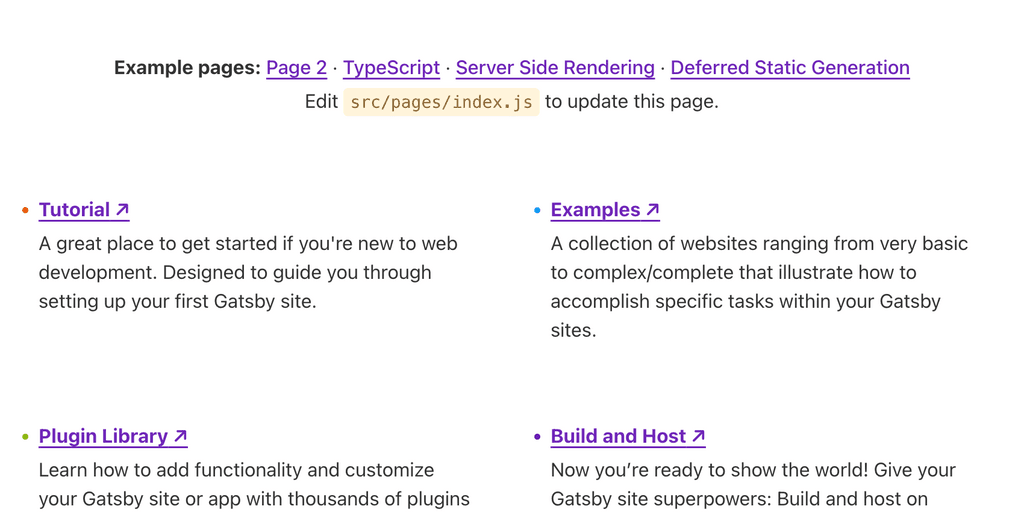Image resolution: width=1024 pixels, height=512 pixels.
Task: Click the orange bullet before Tutorial
Action: pyautogui.click(x=25, y=210)
